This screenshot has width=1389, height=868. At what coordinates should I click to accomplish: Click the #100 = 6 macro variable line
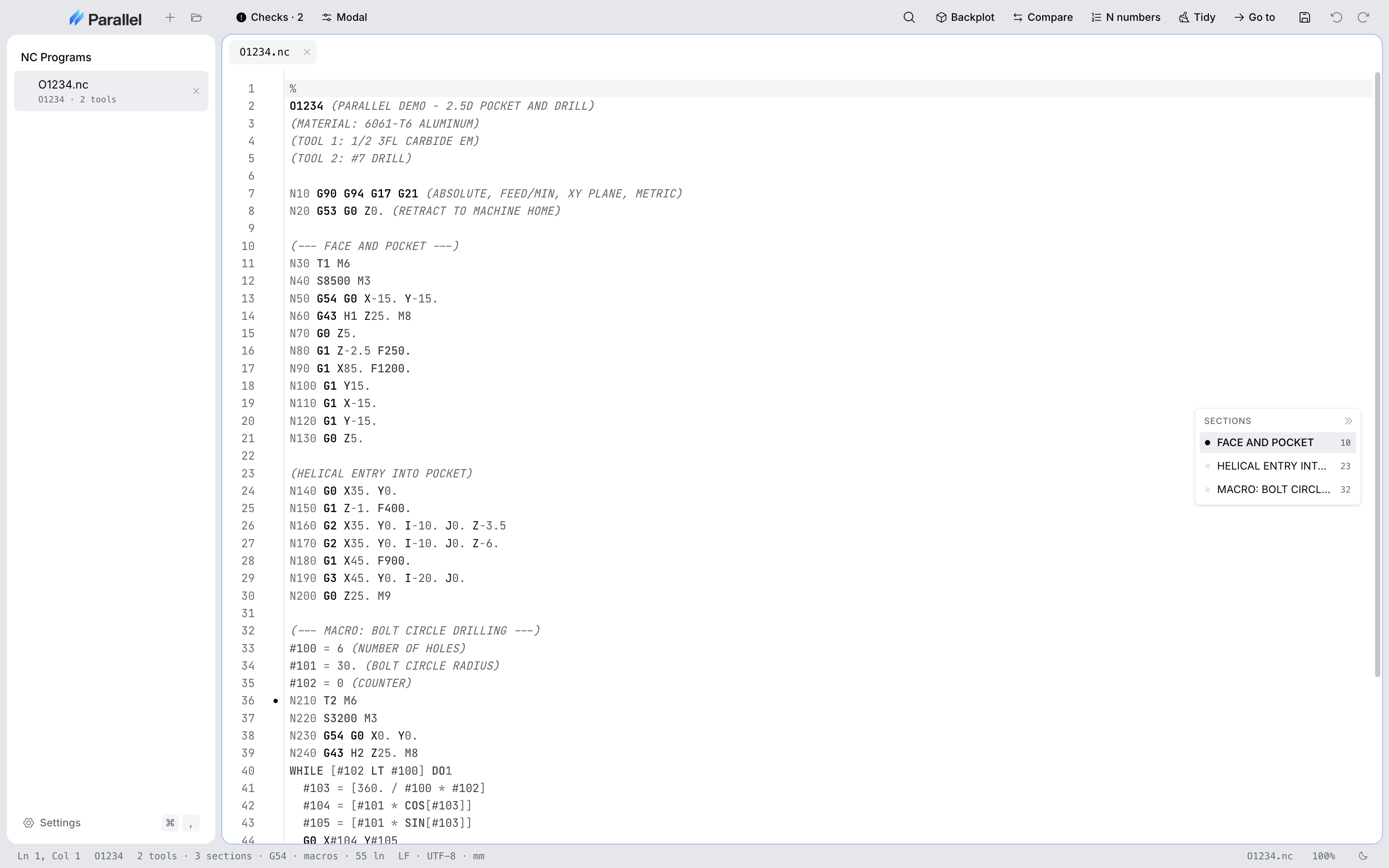pyautogui.click(x=378, y=648)
